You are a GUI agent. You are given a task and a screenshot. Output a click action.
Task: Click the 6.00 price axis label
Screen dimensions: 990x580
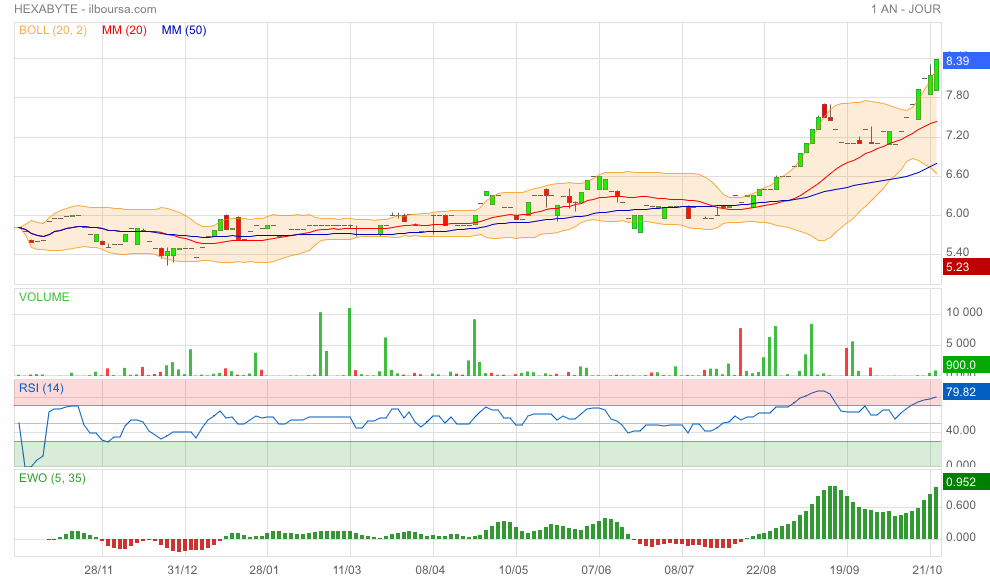coord(957,213)
